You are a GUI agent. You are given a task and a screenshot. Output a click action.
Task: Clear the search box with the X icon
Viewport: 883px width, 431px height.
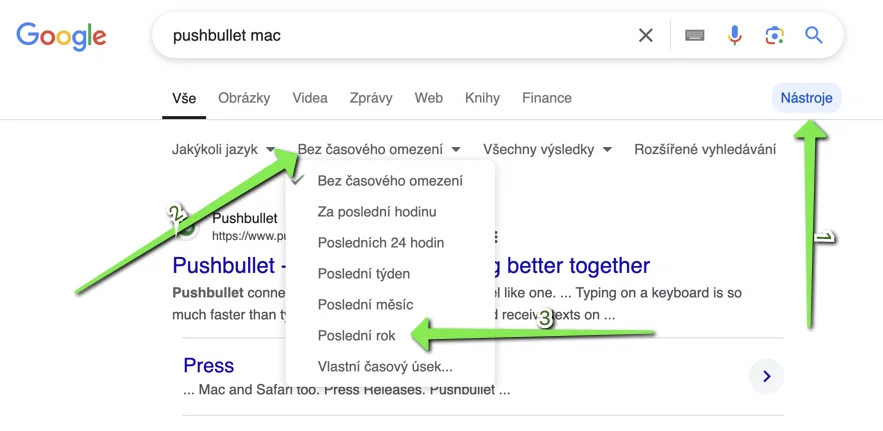click(645, 35)
